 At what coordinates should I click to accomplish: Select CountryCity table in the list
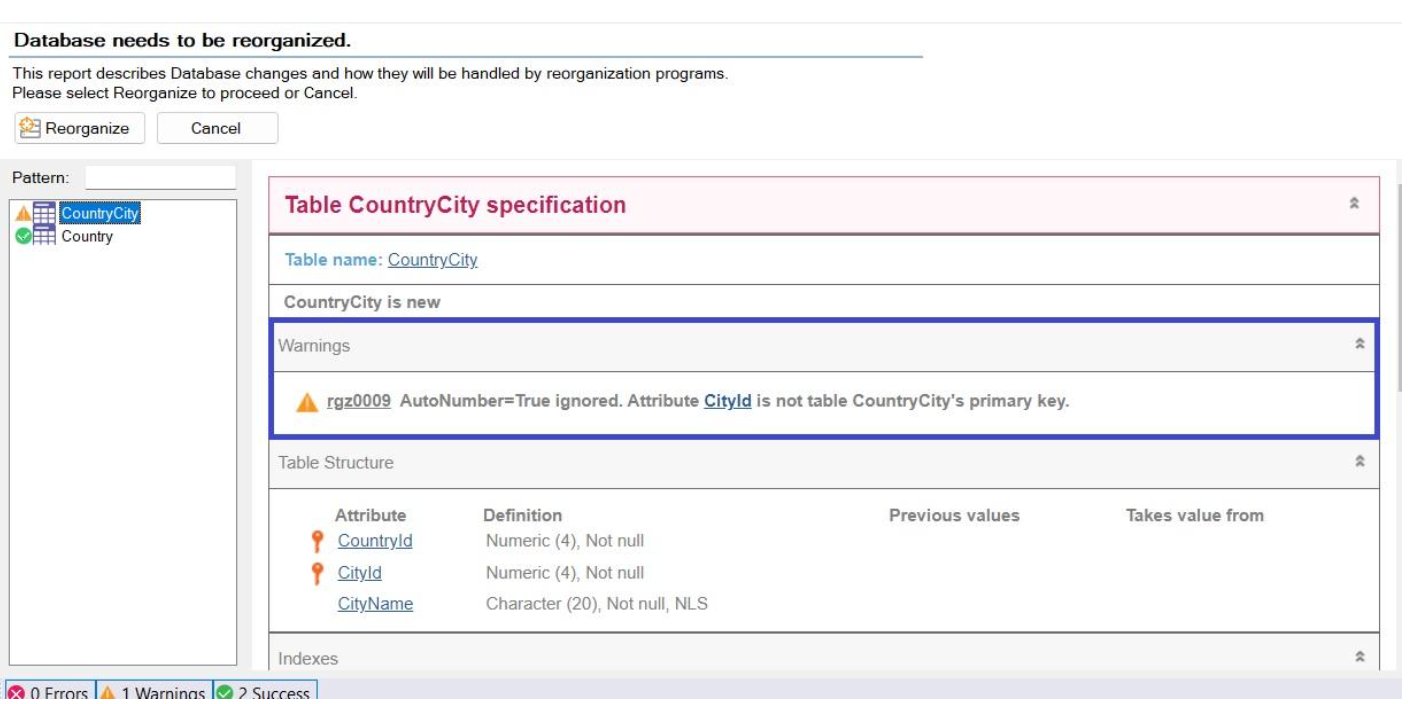point(99,213)
